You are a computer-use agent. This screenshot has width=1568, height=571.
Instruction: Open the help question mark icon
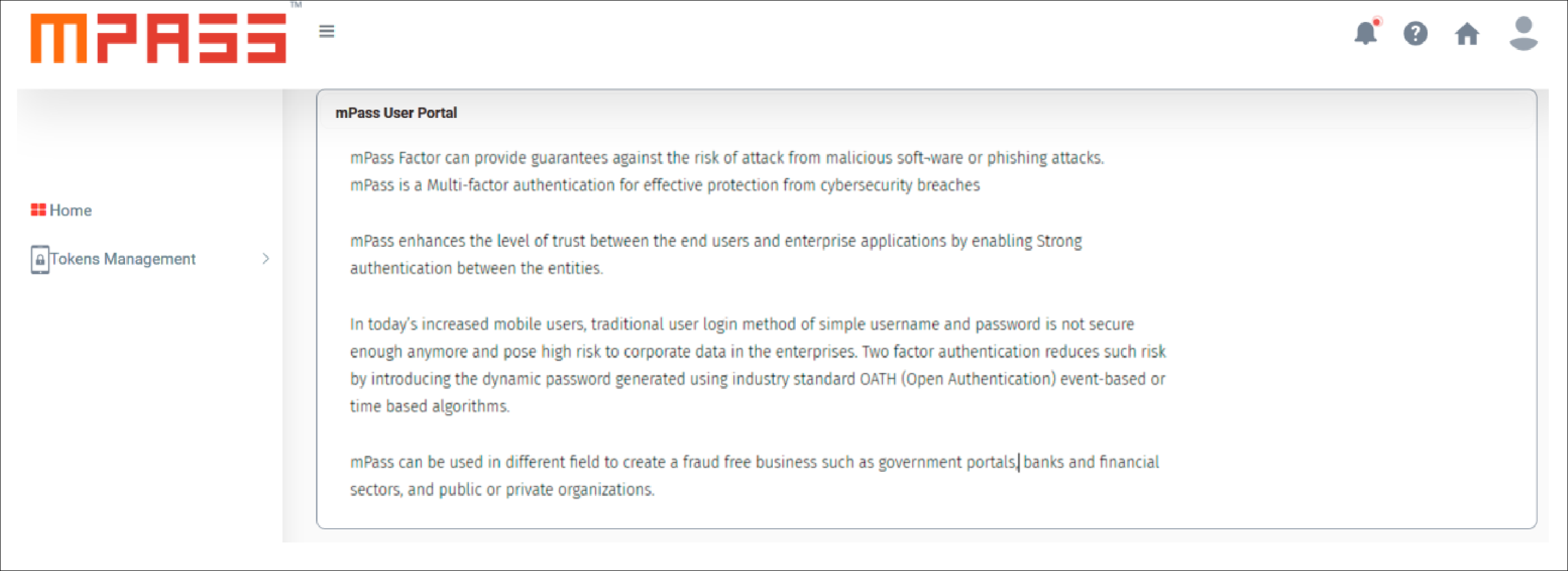[x=1416, y=33]
